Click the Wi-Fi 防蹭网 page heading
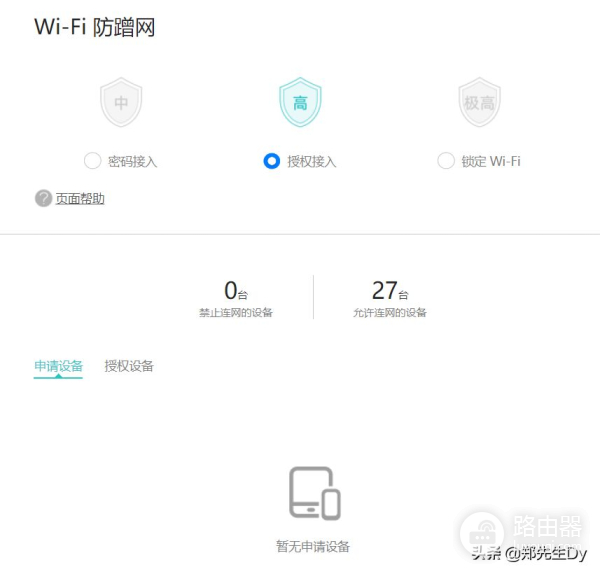Screen dimensions: 600x574 pos(95,28)
